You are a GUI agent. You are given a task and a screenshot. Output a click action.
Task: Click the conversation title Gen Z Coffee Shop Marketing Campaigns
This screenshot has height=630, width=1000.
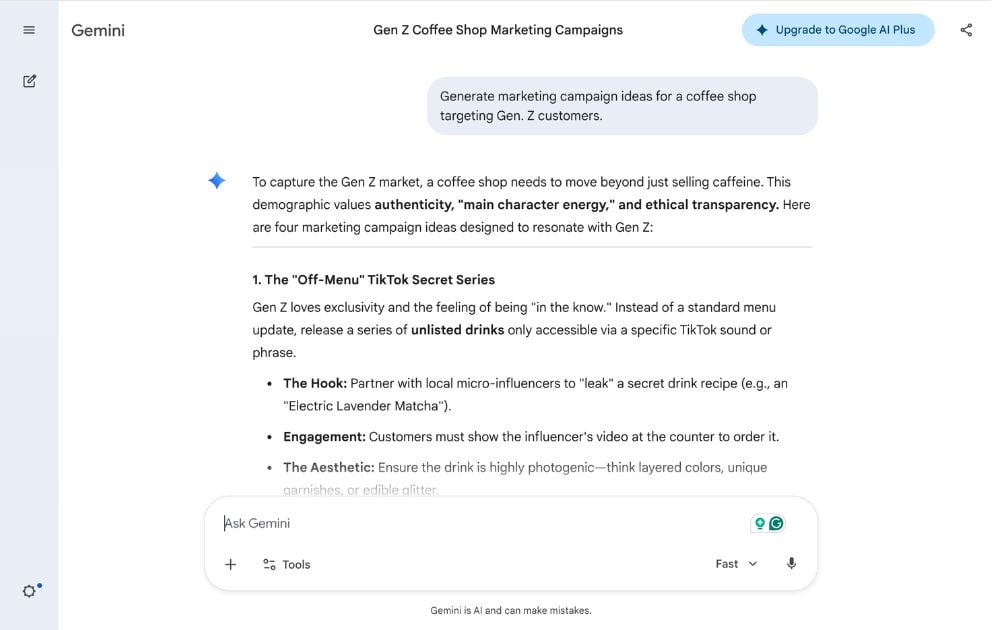click(498, 30)
